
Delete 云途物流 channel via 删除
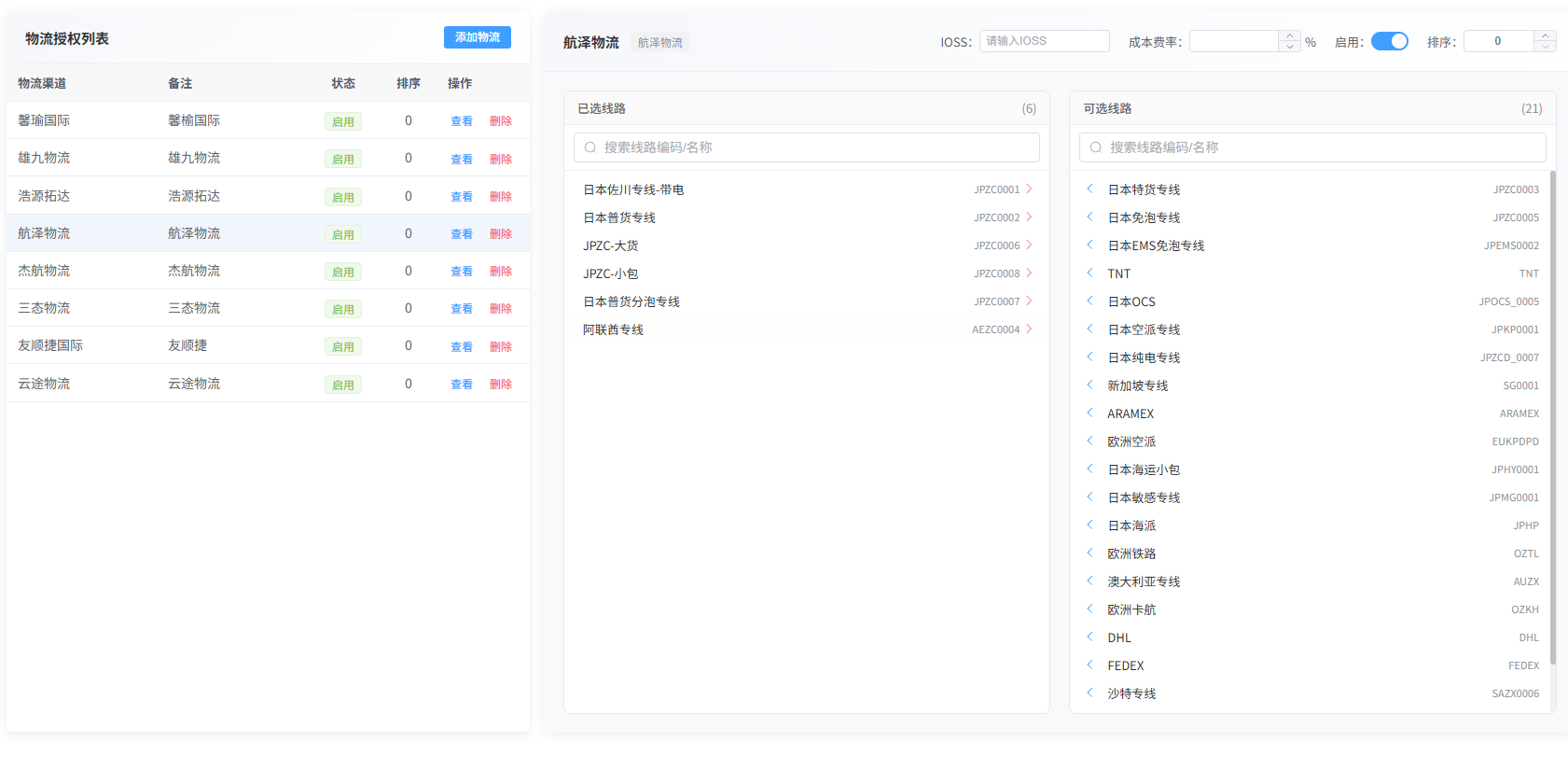click(x=501, y=384)
